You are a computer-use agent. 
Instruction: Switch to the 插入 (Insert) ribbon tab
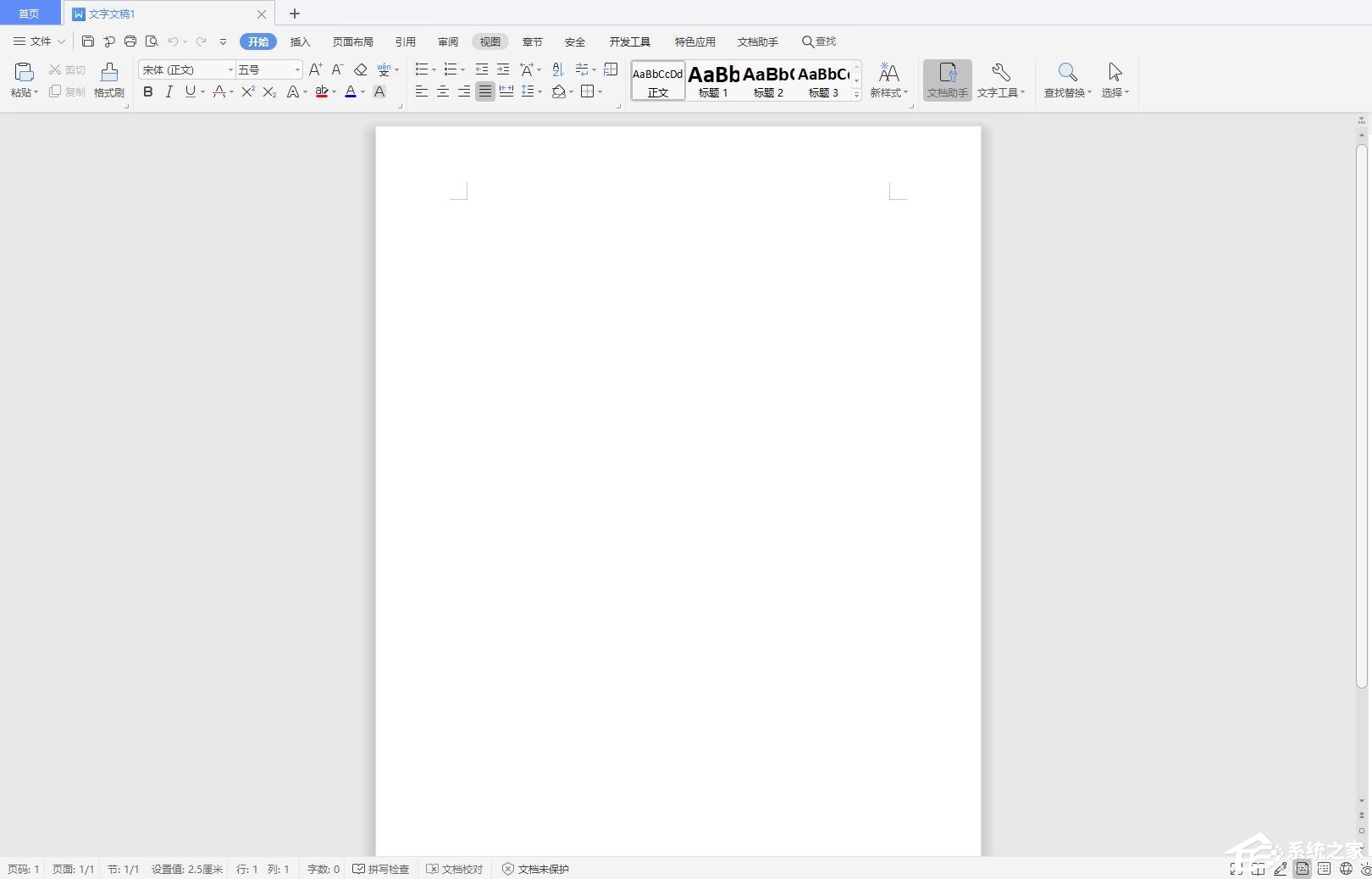[x=301, y=41]
